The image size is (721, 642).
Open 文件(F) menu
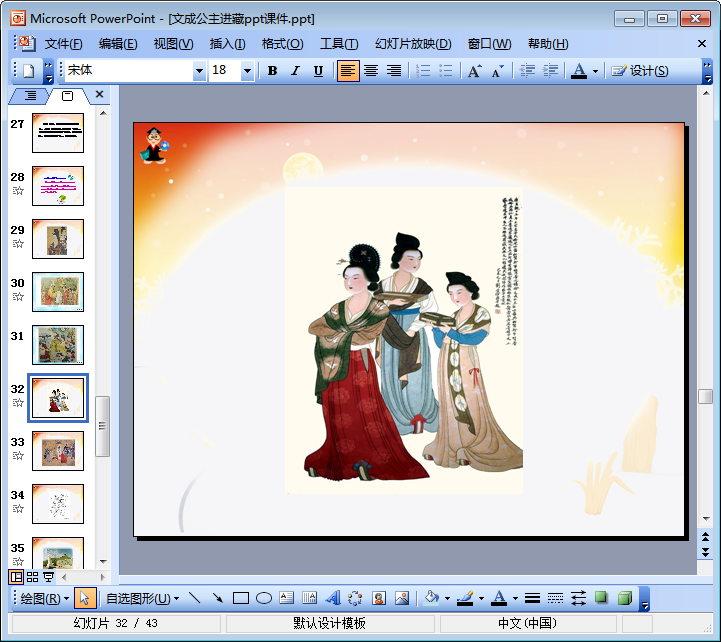click(63, 44)
